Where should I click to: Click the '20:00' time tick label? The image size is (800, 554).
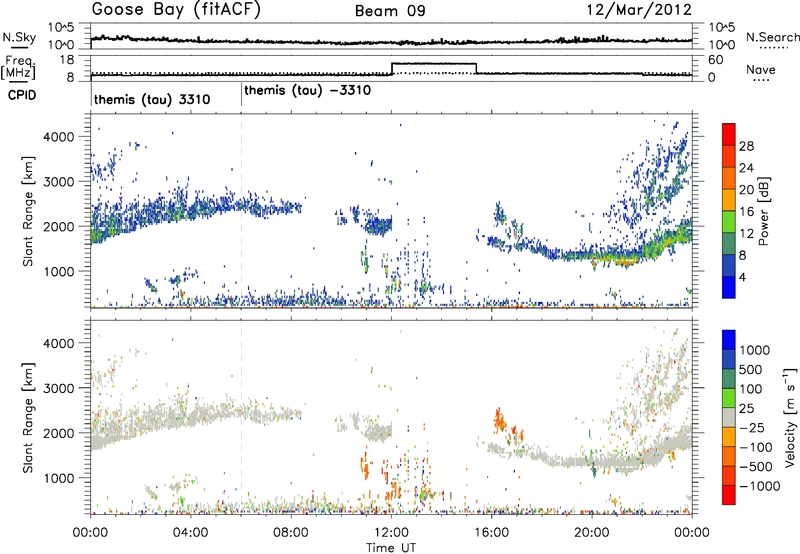pyautogui.click(x=591, y=533)
